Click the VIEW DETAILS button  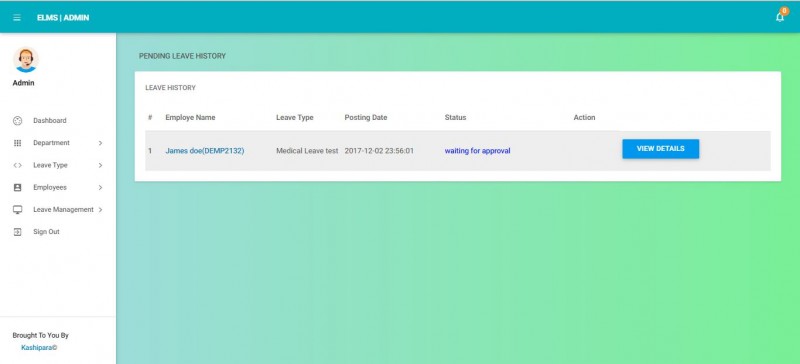click(x=660, y=149)
